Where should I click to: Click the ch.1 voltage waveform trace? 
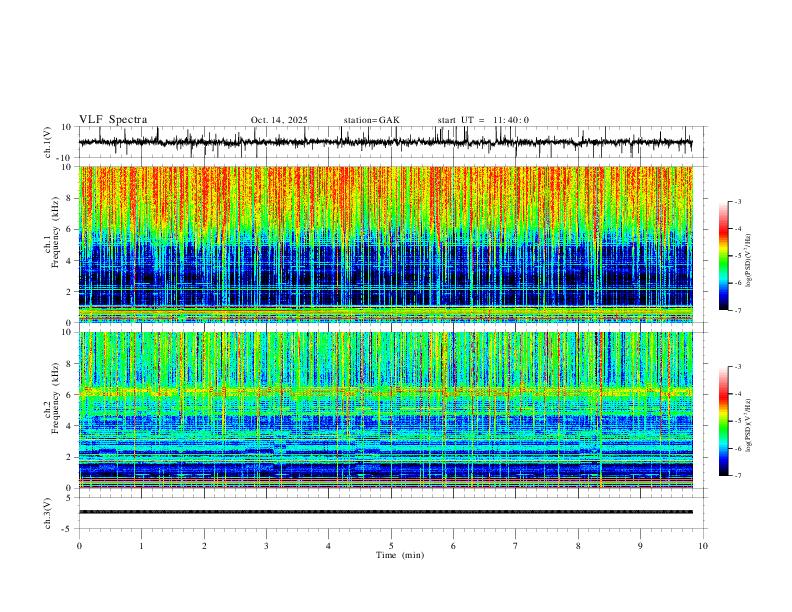point(385,142)
